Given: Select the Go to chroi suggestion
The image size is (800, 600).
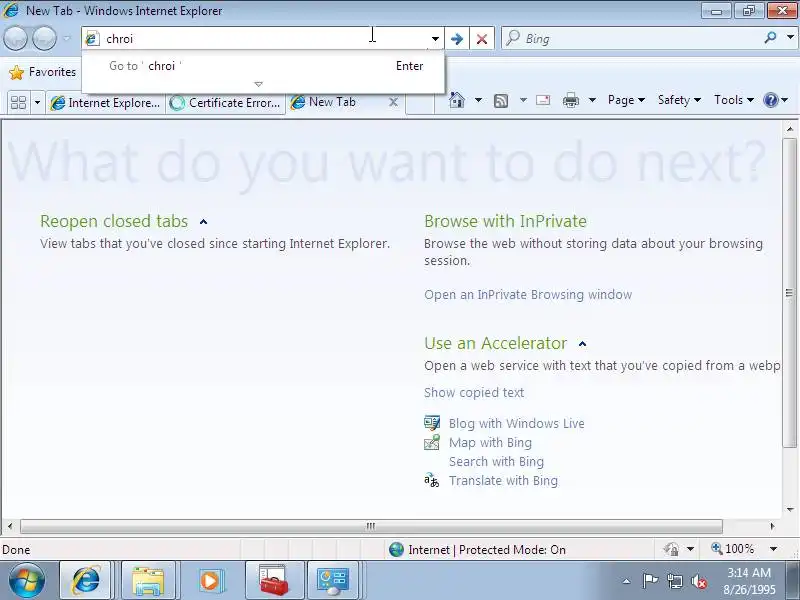Looking at the screenshot, I should (263, 66).
